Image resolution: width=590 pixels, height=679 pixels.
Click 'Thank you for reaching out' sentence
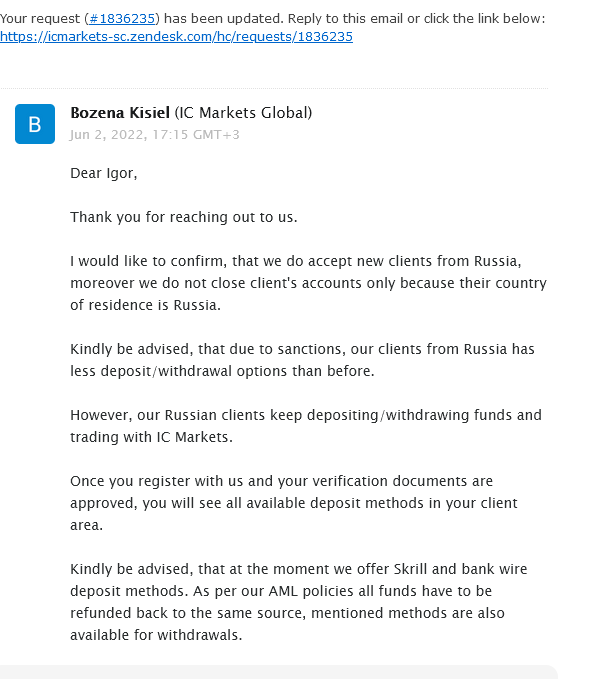tap(184, 217)
